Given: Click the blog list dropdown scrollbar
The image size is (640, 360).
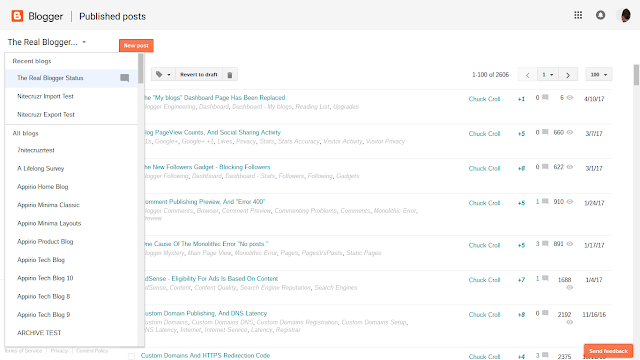Looking at the screenshot, I should coord(141,69).
